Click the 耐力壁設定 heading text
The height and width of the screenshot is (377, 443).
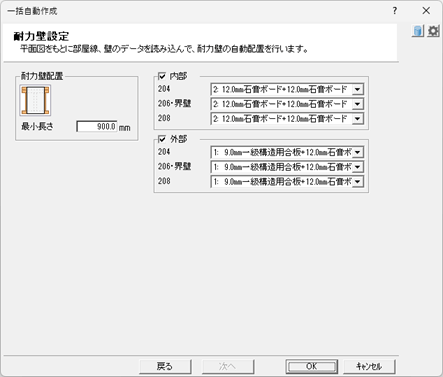[x=41, y=36]
